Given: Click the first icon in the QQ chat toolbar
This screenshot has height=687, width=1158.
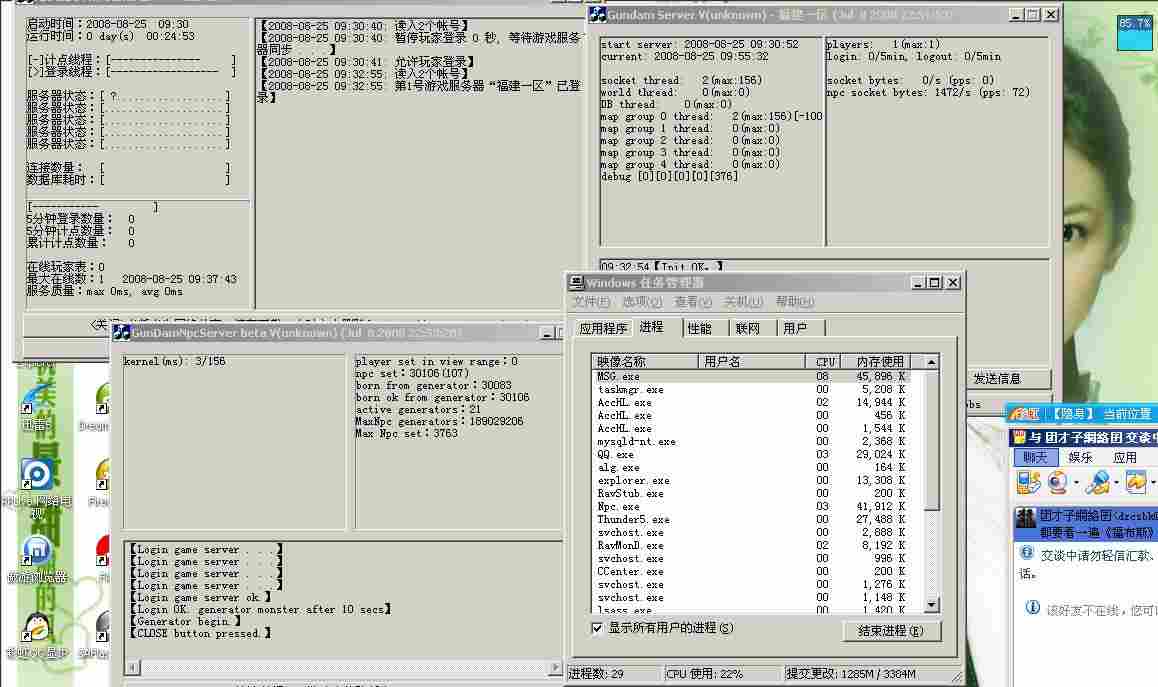Looking at the screenshot, I should (1027, 483).
